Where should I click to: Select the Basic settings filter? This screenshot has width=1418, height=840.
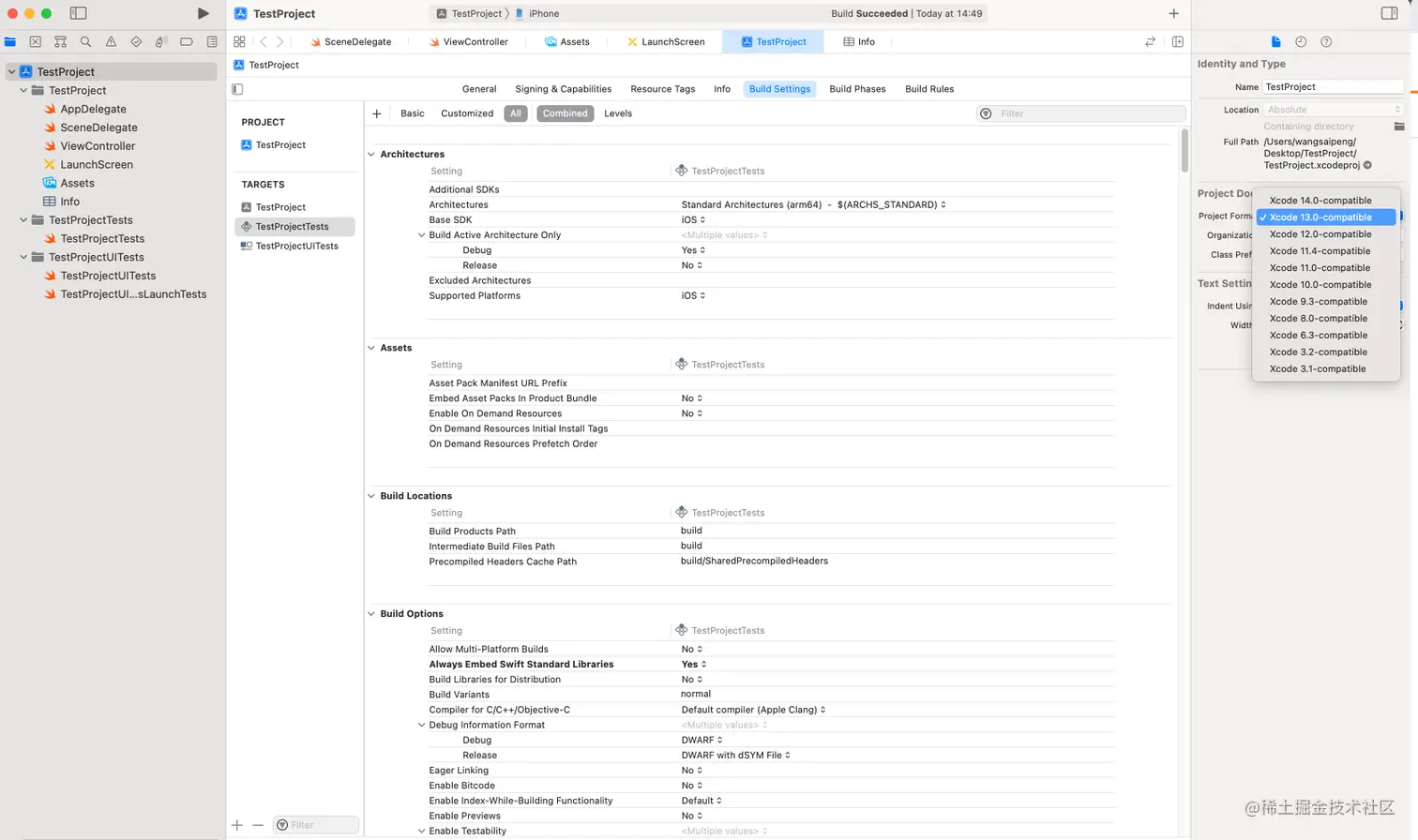(x=413, y=113)
